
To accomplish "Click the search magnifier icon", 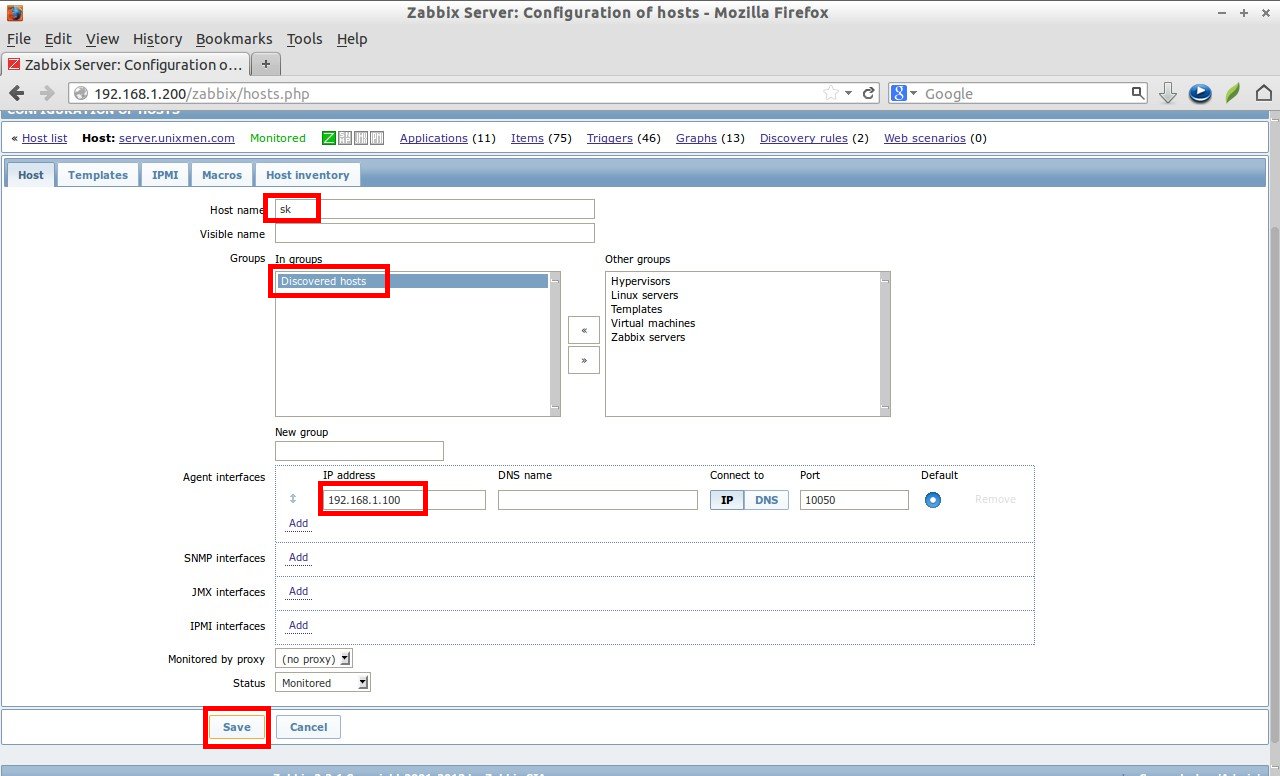I will [x=1138, y=93].
